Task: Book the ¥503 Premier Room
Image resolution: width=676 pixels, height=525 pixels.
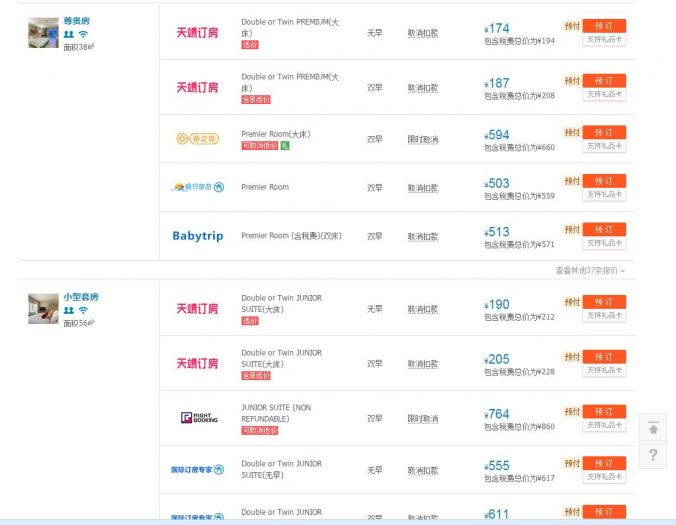Action: click(604, 181)
